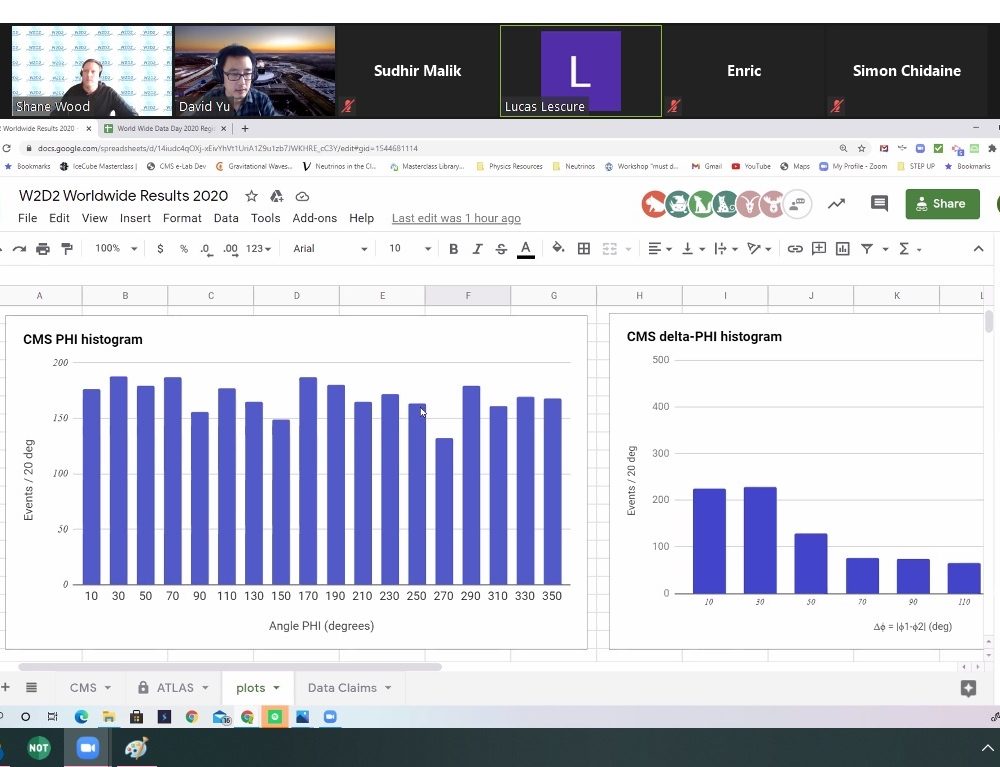Viewport: 1000px width, 767px height.
Task: Open the zoom level 100% dropdown
Action: click(116, 249)
